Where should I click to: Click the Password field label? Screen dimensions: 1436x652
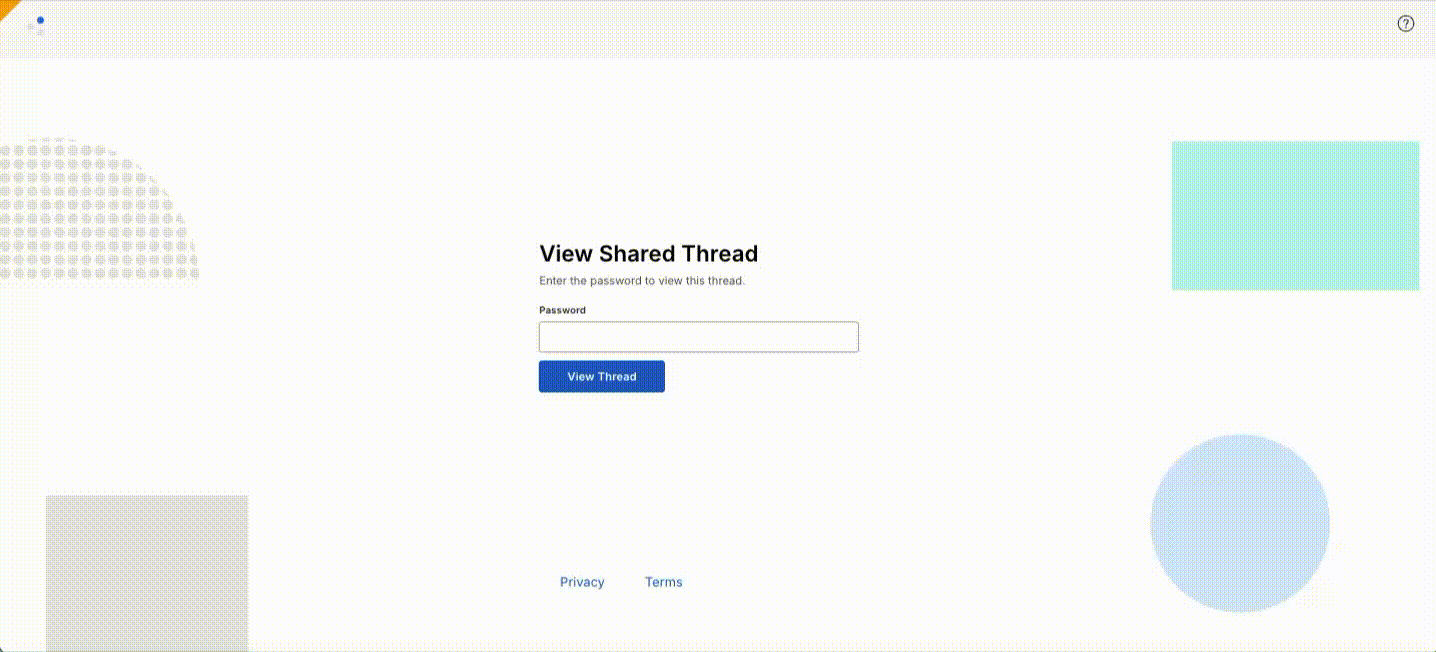(x=562, y=310)
